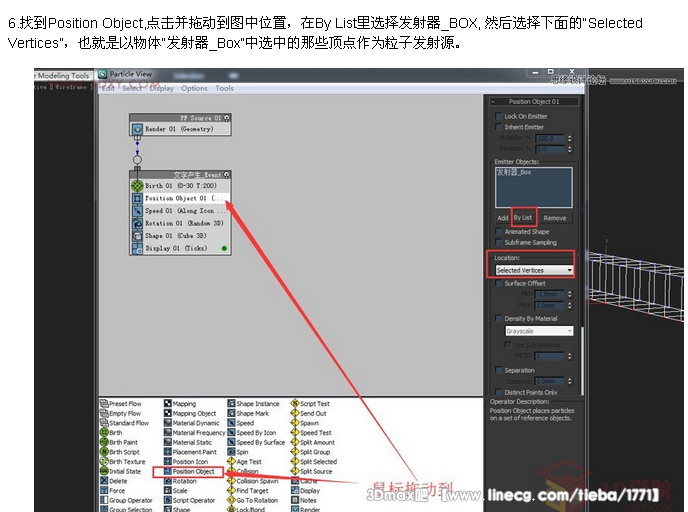
Task: Select 发射器_Box in Emitter Objects list
Action: coord(514,172)
